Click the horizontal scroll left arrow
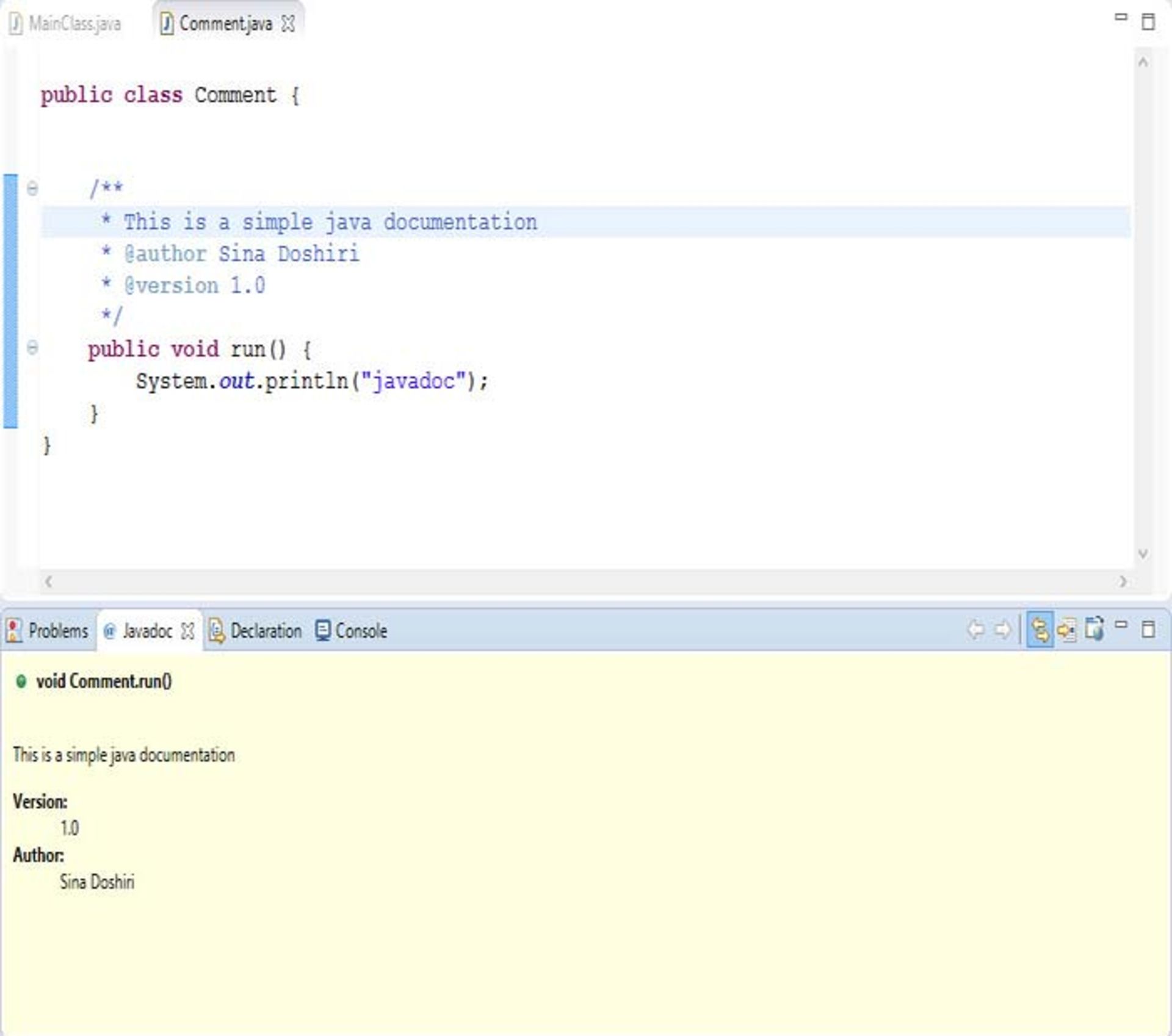 coord(49,581)
